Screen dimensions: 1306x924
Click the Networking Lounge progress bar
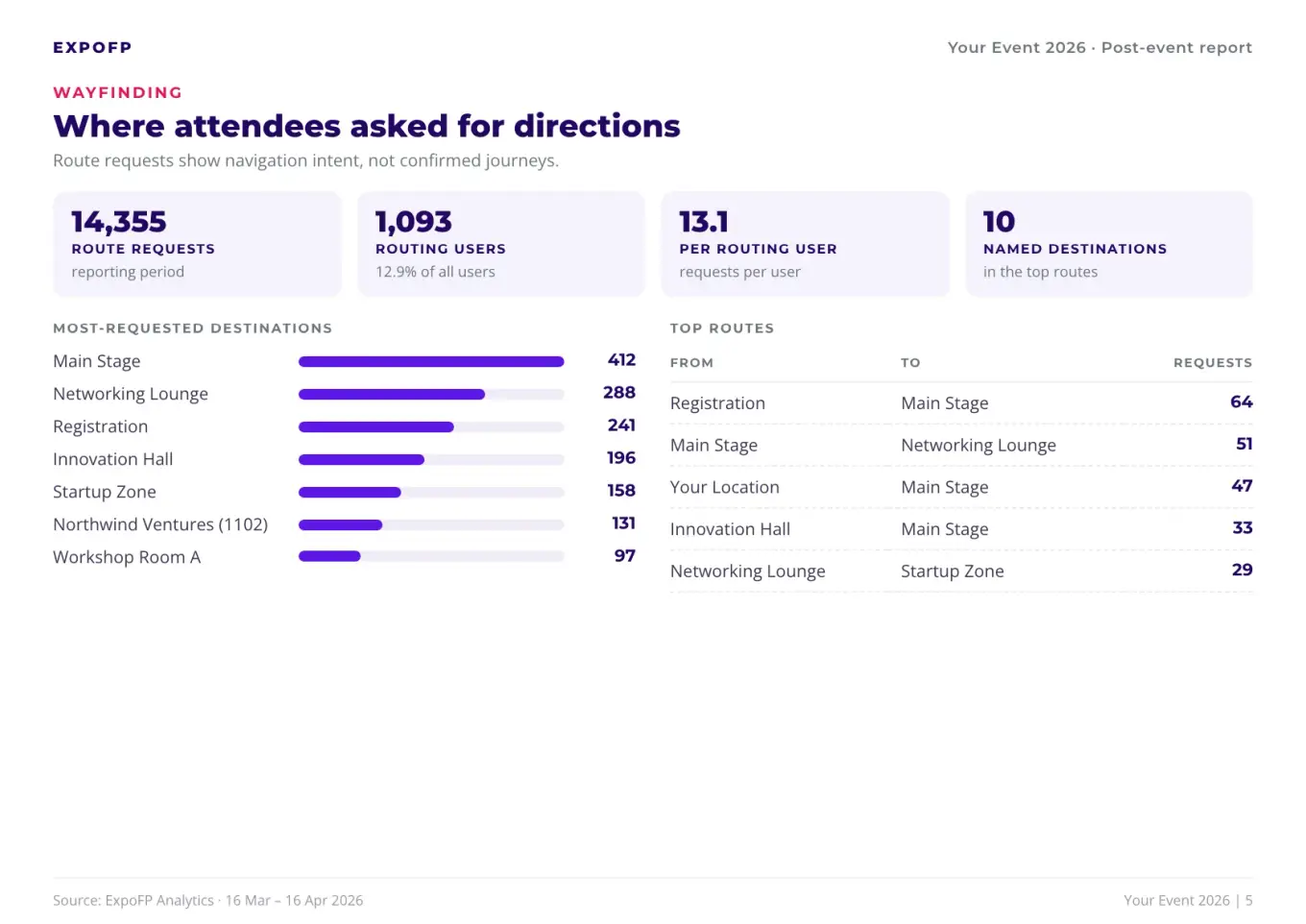(x=431, y=395)
